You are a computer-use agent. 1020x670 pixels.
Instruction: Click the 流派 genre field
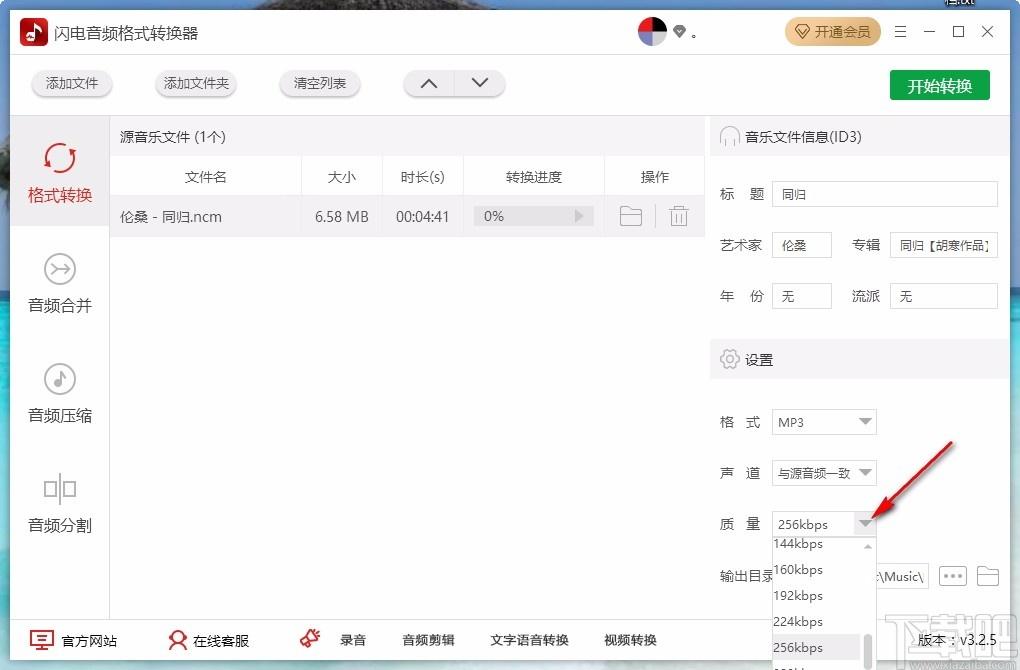point(943,296)
